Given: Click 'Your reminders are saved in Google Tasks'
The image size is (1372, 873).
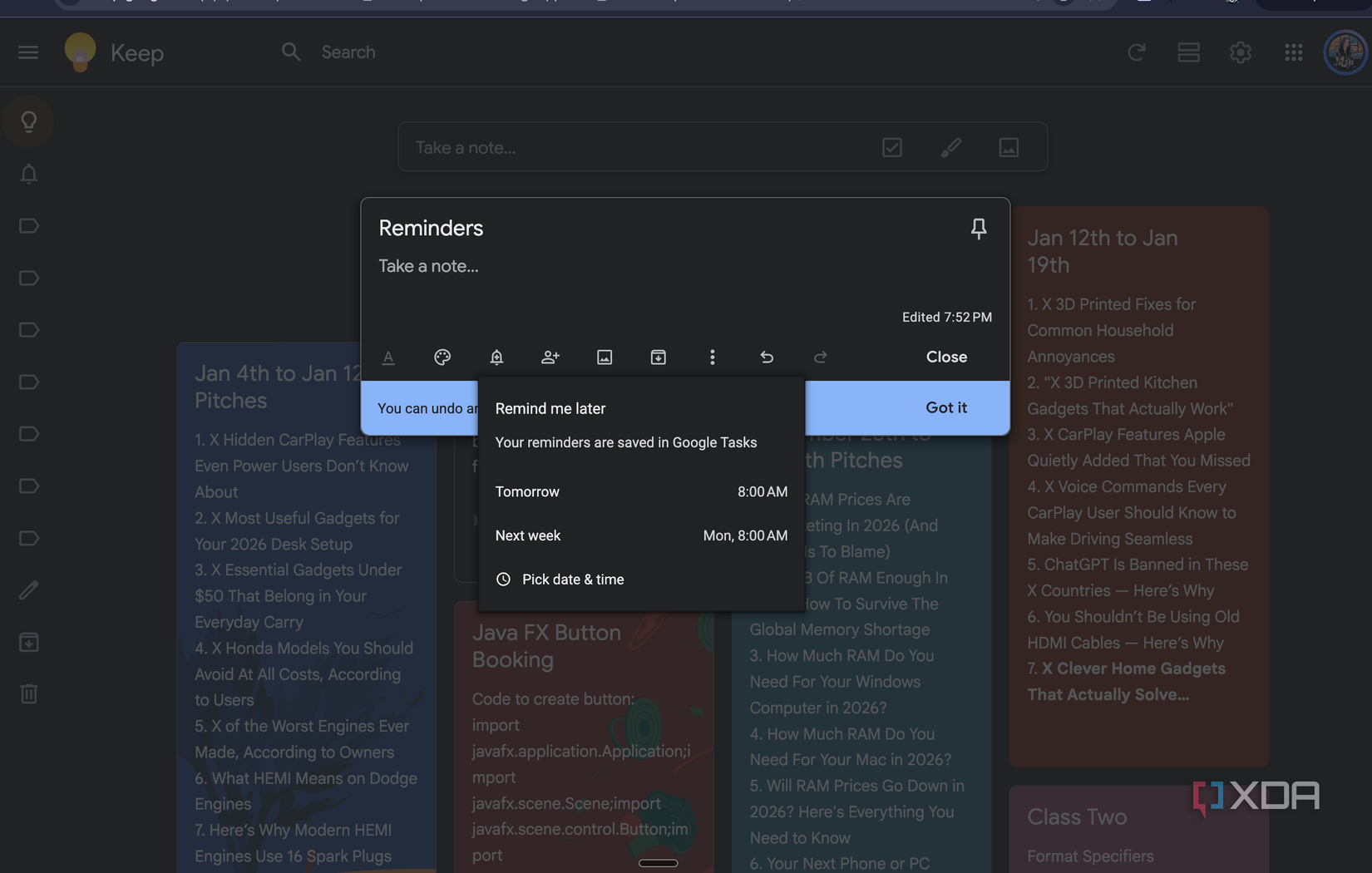Looking at the screenshot, I should (x=626, y=442).
